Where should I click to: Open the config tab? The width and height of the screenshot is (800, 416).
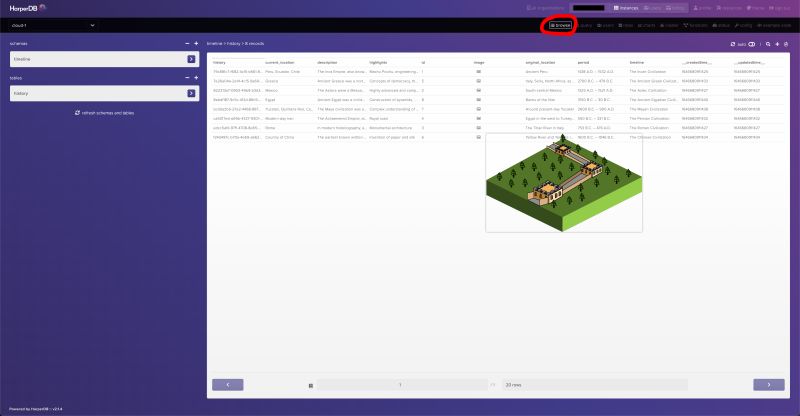coord(743,25)
